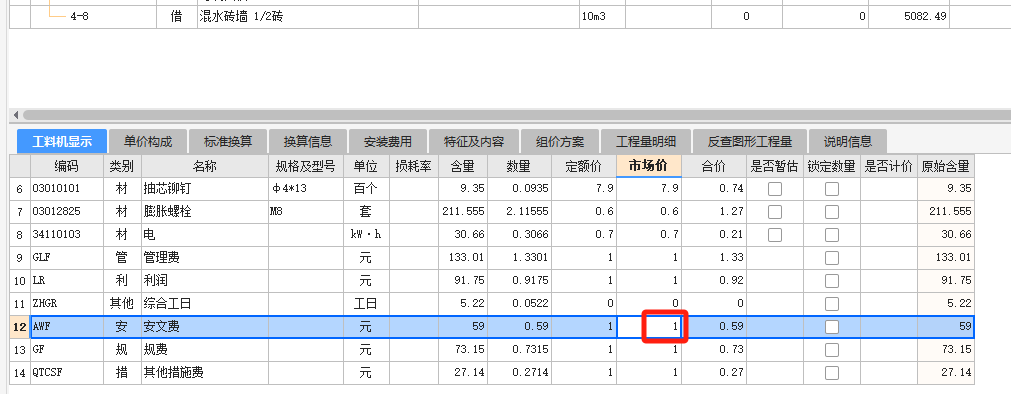Show the 说明信息 tab

pyautogui.click(x=848, y=141)
